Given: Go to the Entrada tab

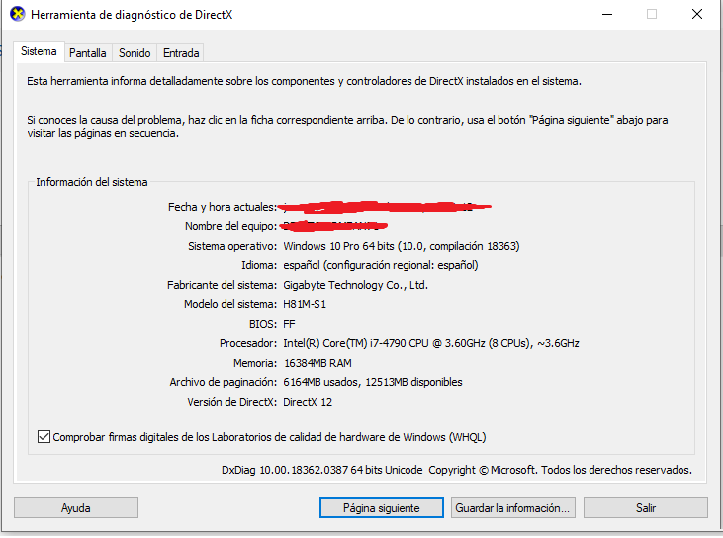Looking at the screenshot, I should (181, 53).
